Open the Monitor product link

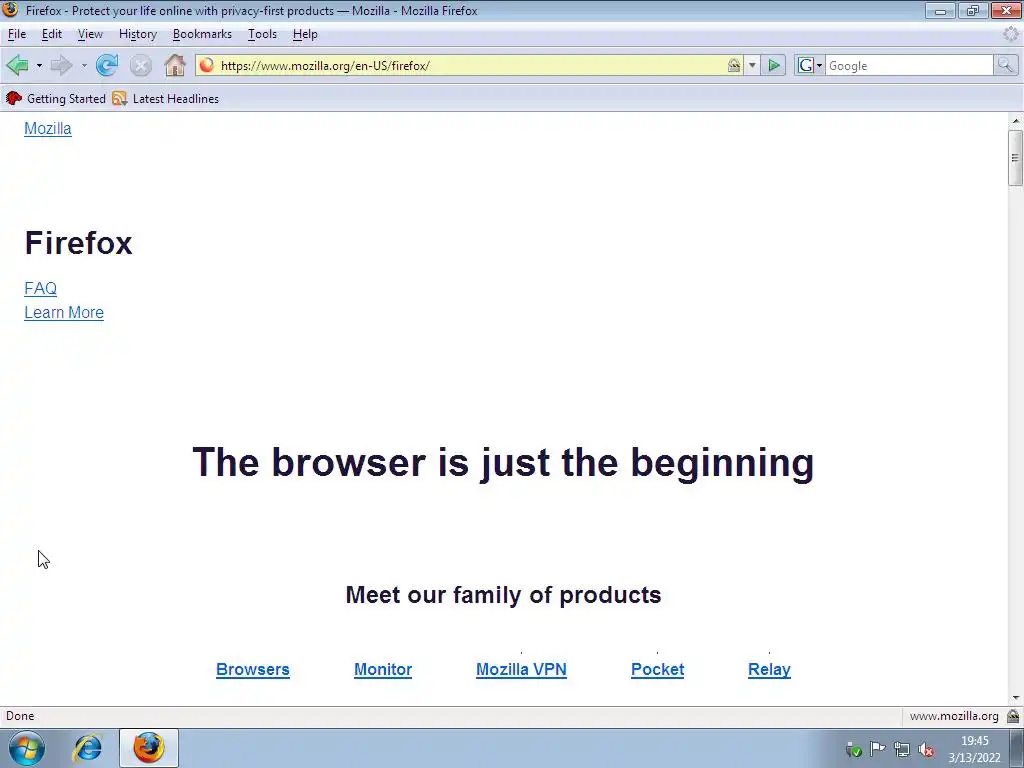click(383, 669)
